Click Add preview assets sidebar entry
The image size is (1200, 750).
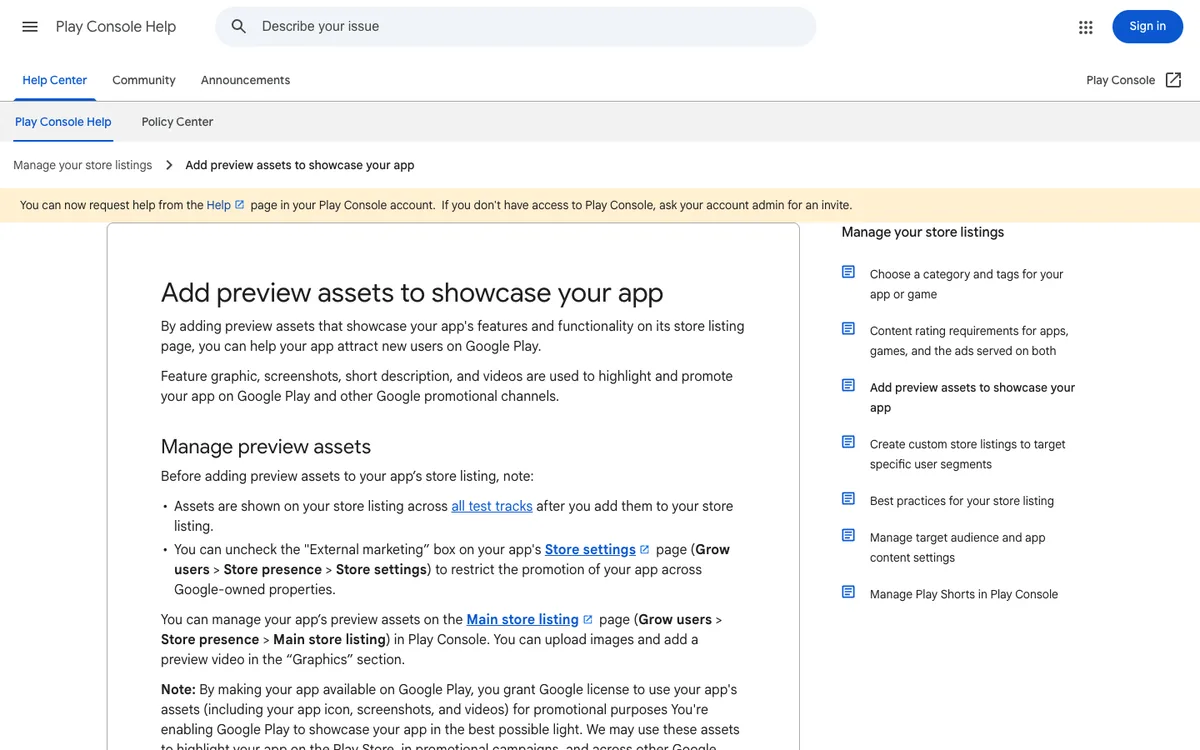972,398
